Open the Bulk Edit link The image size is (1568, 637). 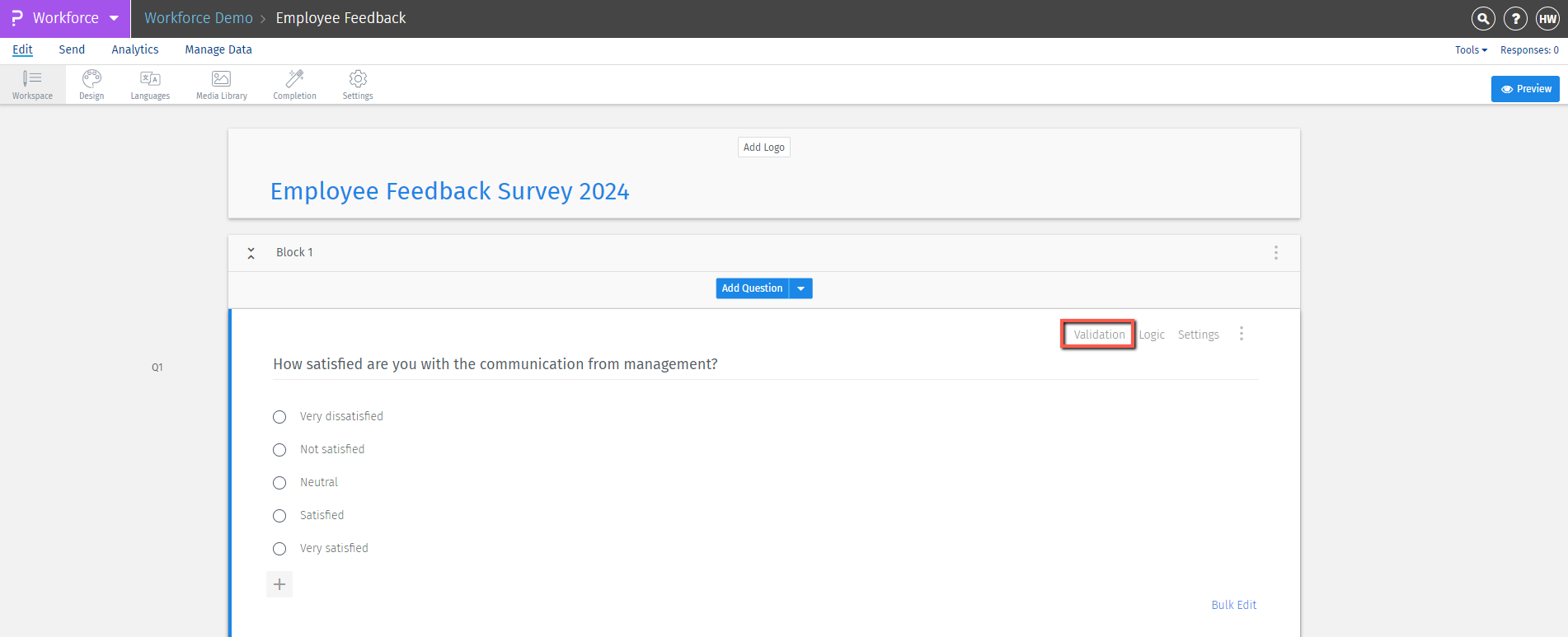tap(1233, 605)
